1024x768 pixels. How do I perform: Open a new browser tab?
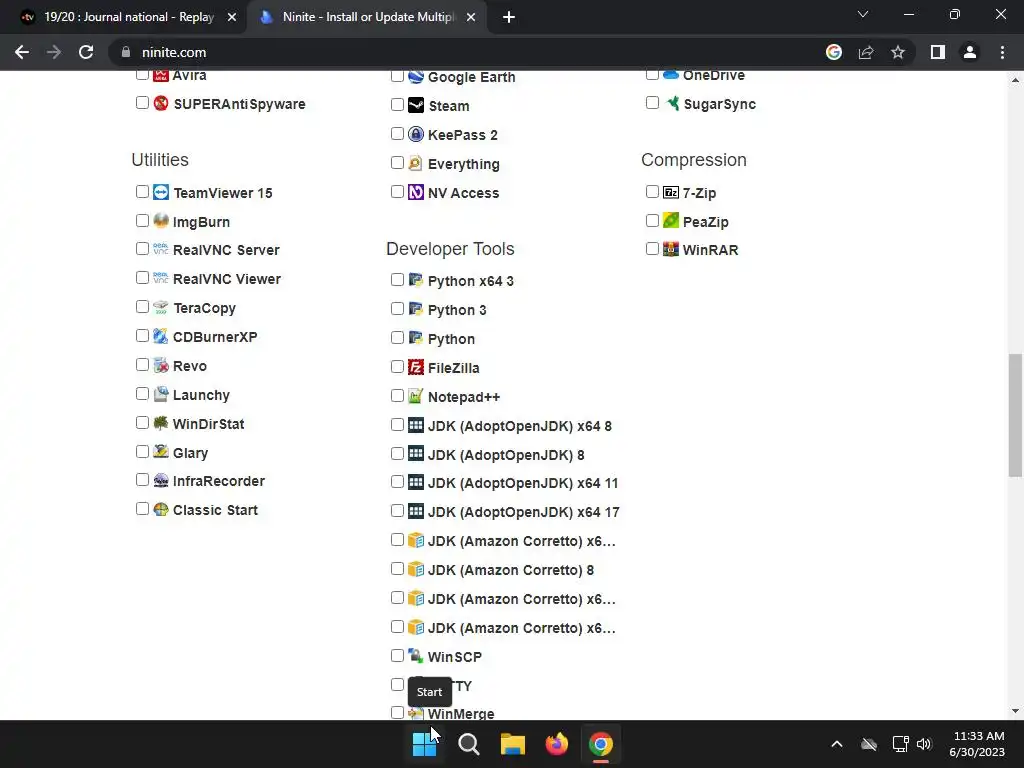coord(509,17)
